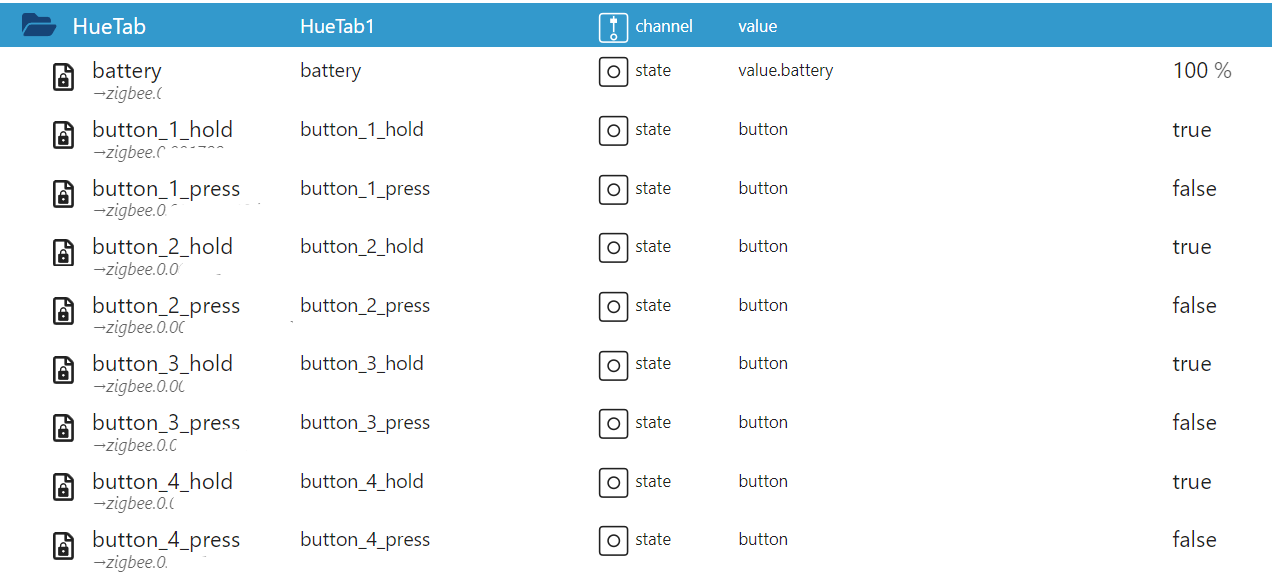The image size is (1272, 582).
Task: Click the state icon in button_2_hold row
Action: click(x=613, y=247)
